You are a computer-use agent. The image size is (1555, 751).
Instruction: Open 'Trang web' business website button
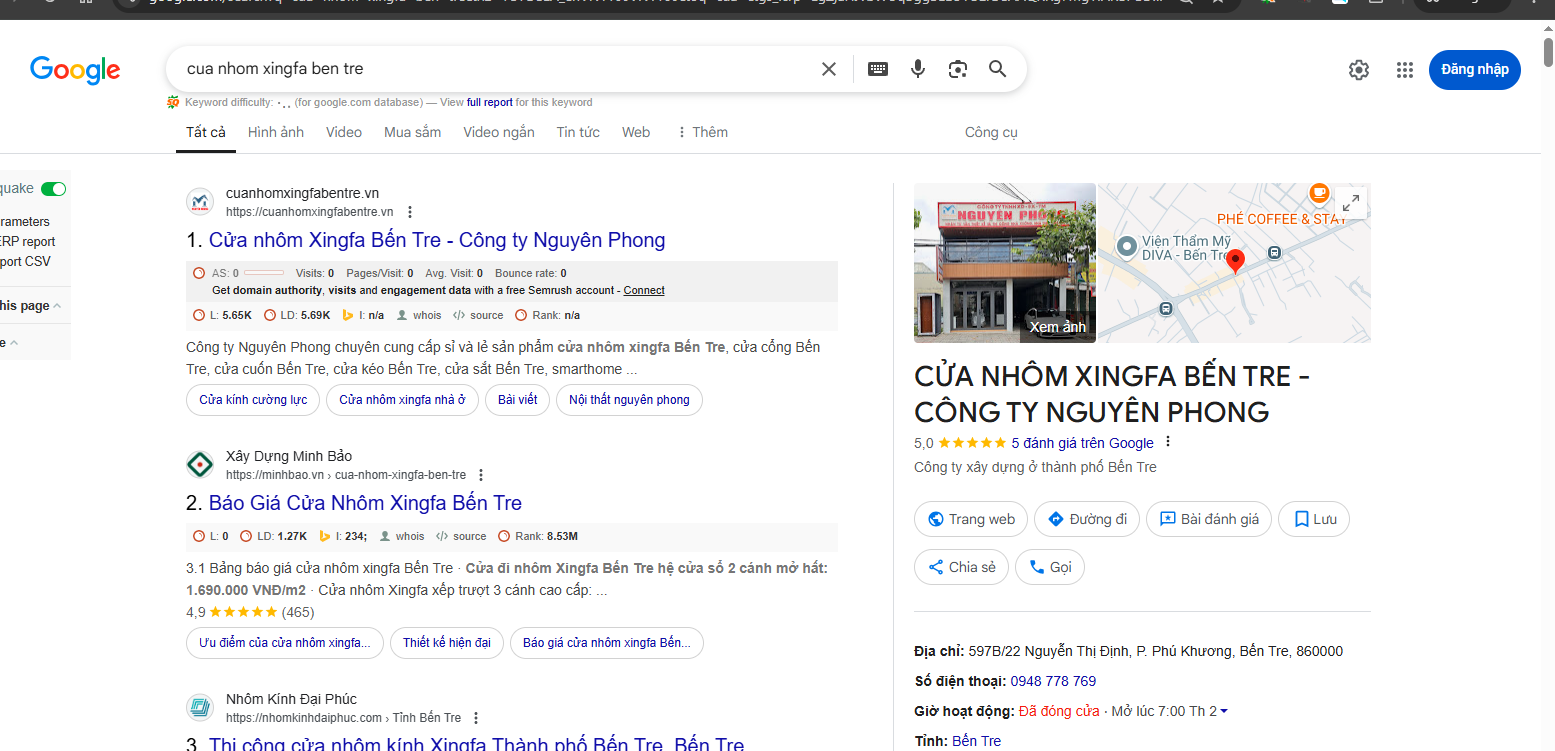(x=971, y=519)
